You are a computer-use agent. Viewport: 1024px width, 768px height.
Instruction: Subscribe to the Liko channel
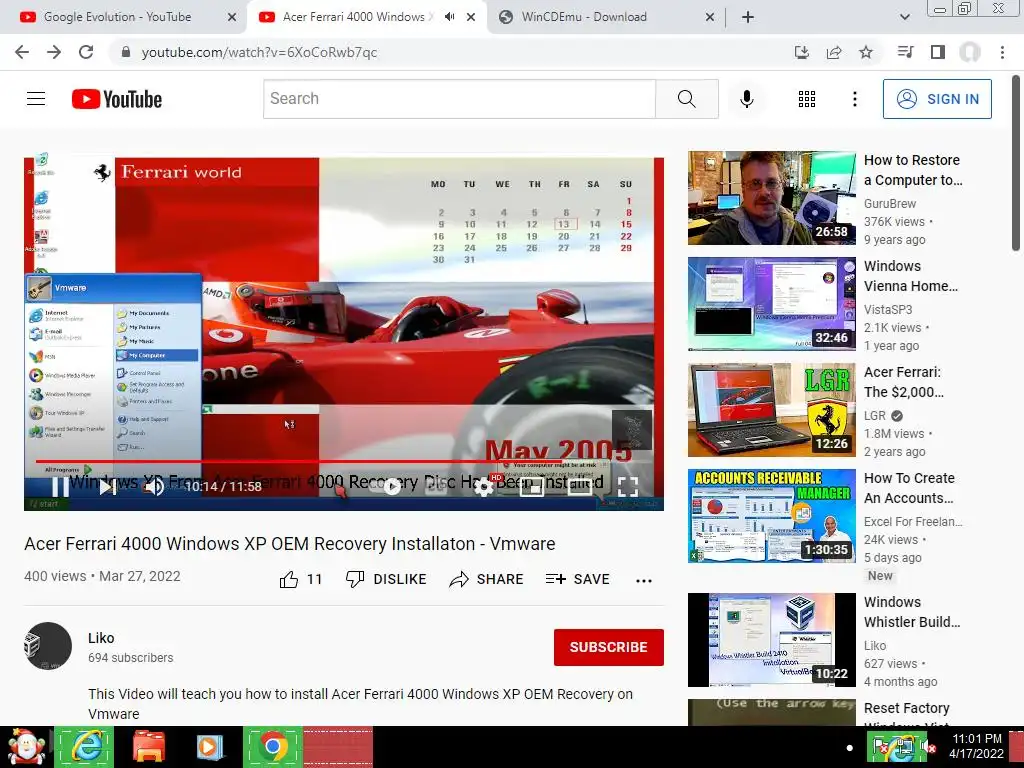click(609, 647)
